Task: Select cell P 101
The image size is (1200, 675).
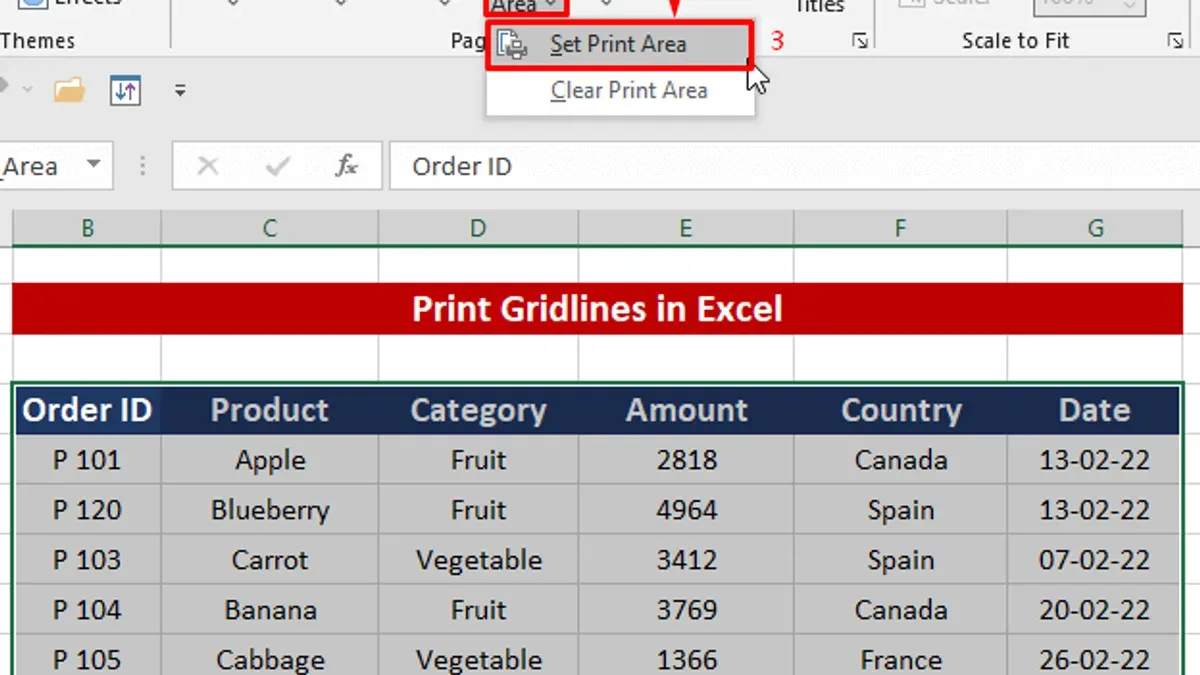Action: point(88,460)
